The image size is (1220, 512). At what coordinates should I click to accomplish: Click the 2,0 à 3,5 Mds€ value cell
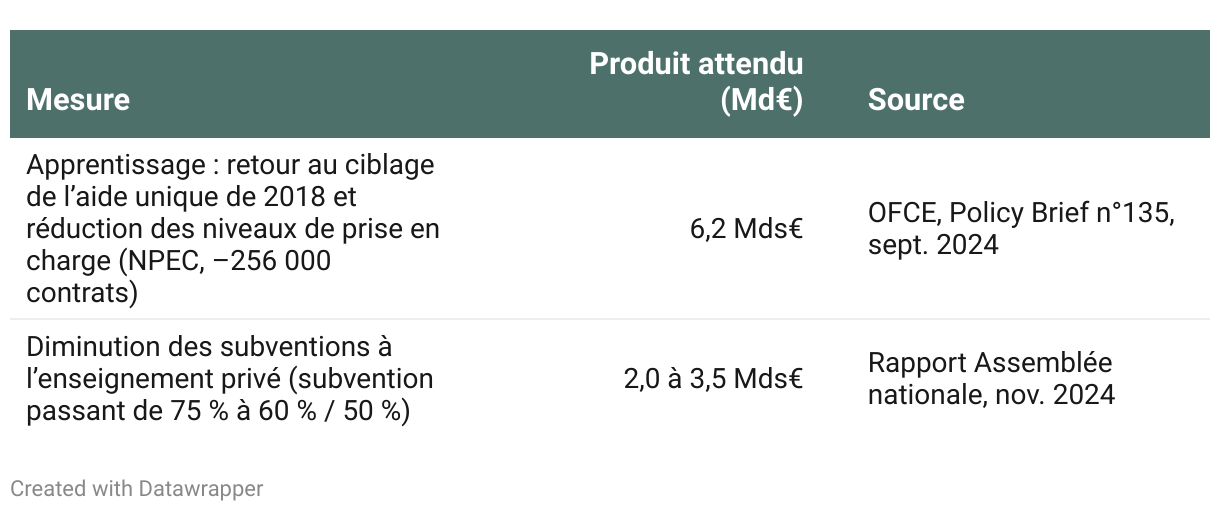click(713, 379)
